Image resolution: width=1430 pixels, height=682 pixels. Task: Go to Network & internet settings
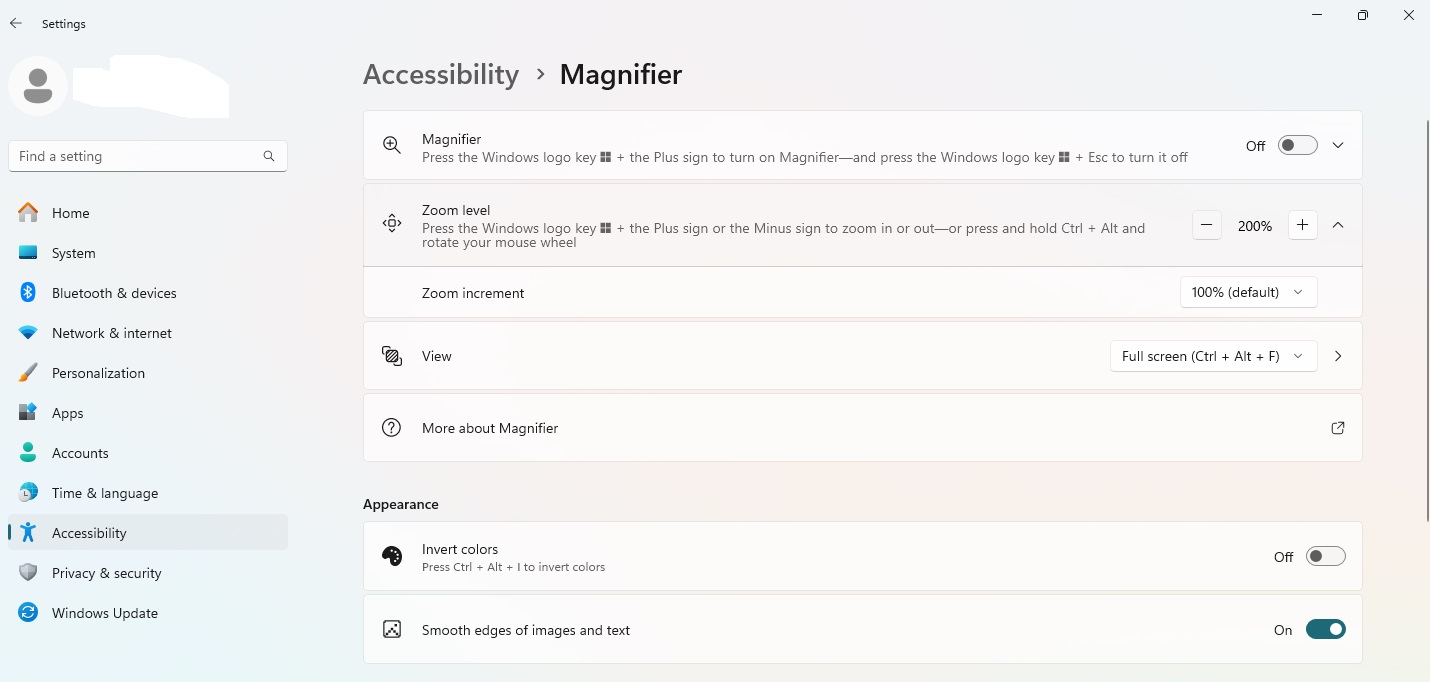[111, 333]
